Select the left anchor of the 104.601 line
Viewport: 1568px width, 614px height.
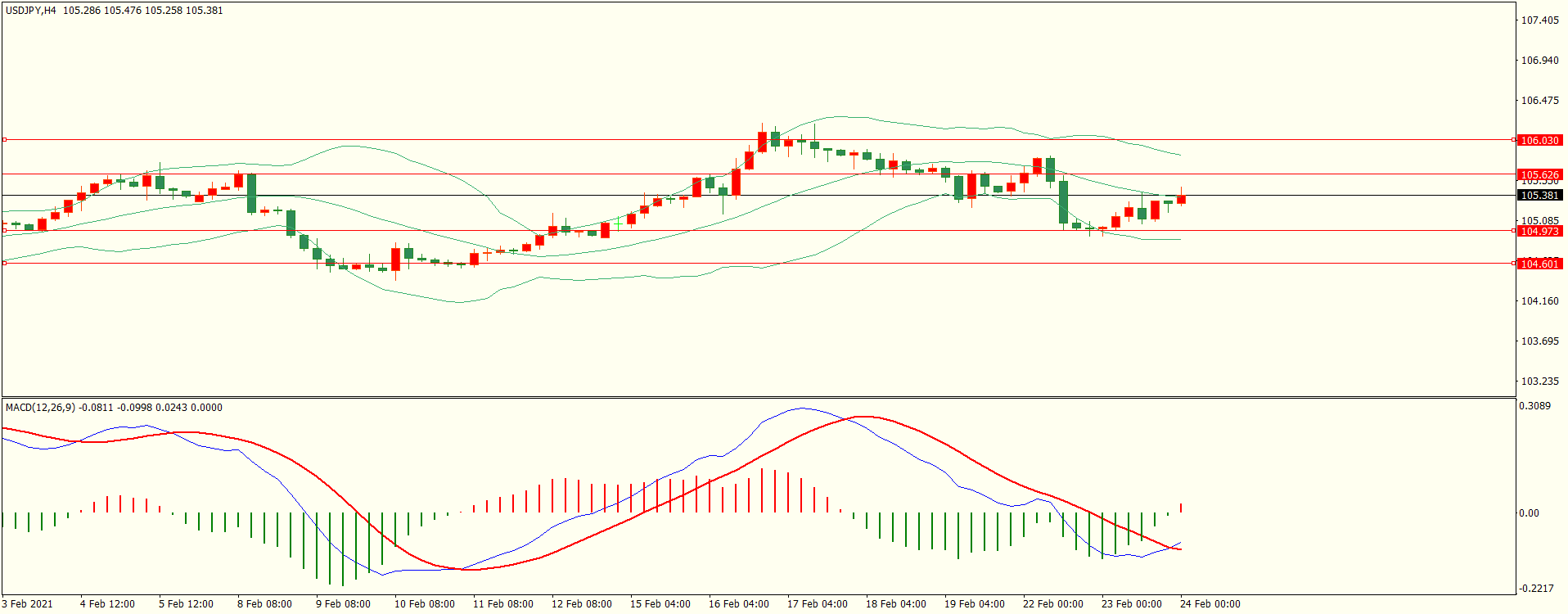click(4, 263)
